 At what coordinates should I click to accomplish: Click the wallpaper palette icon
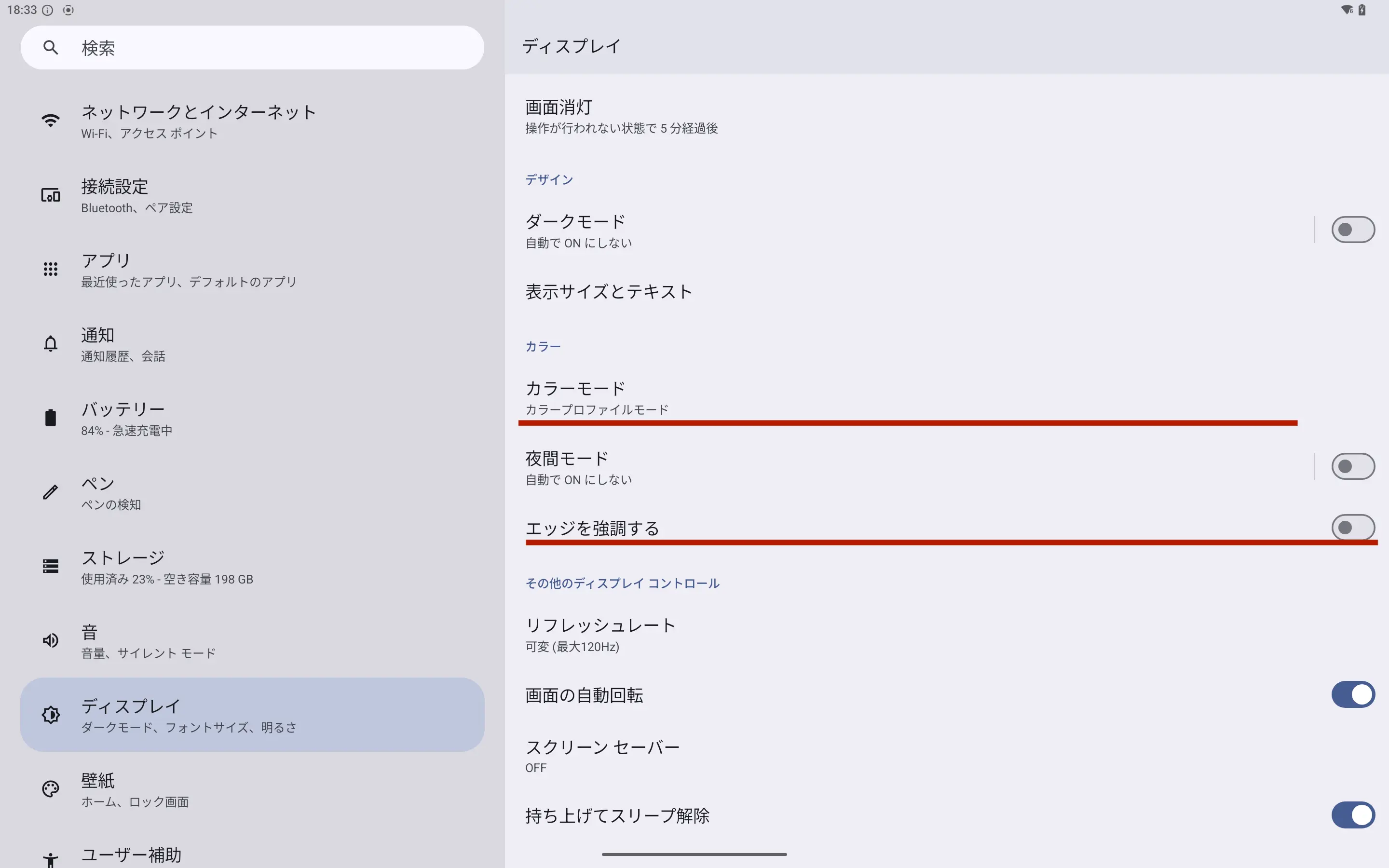click(x=51, y=789)
